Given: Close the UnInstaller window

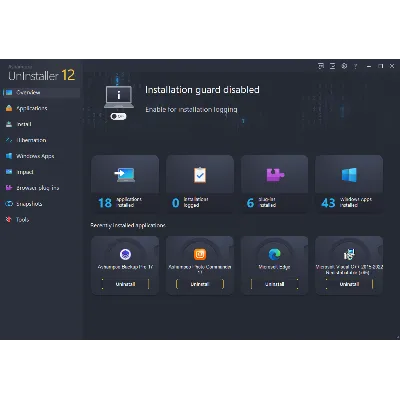Looking at the screenshot, I should [392, 66].
